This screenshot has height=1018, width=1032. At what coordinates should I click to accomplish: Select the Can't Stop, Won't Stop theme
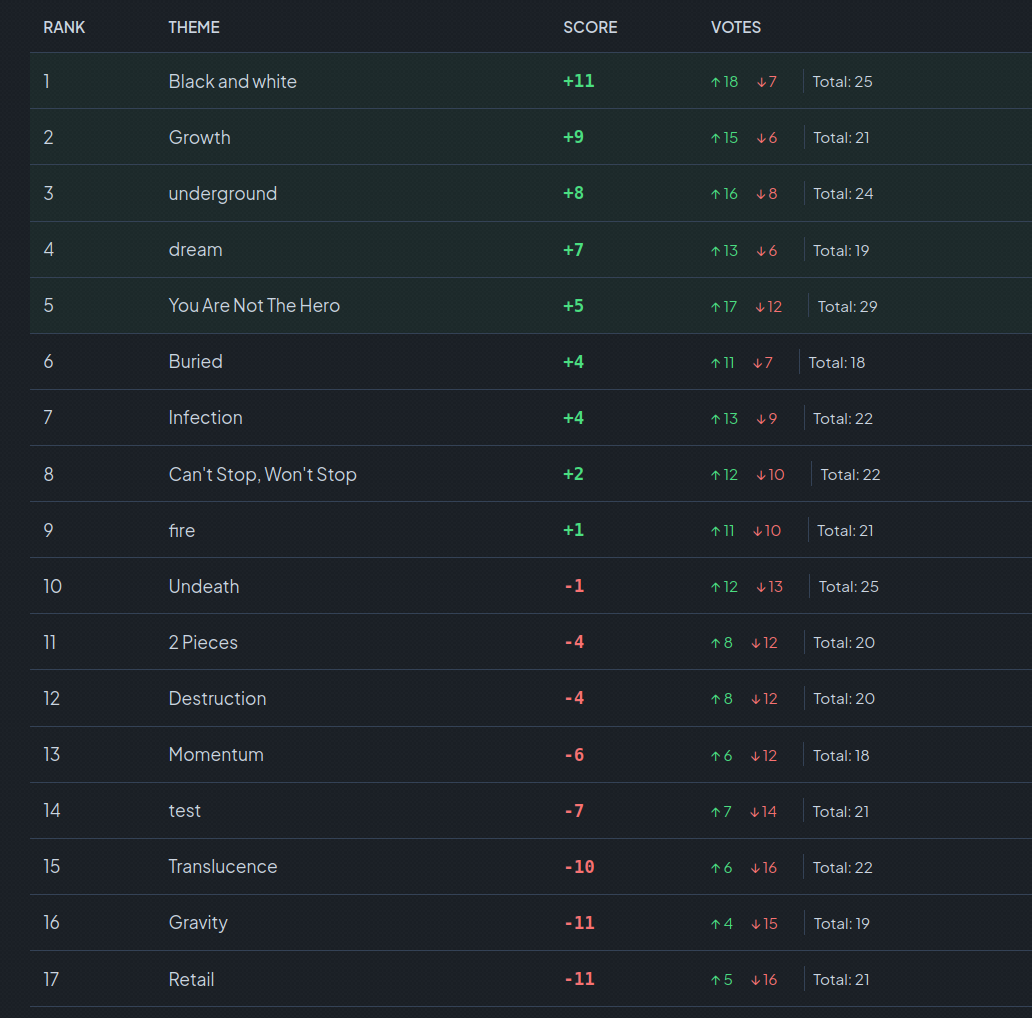(262, 474)
